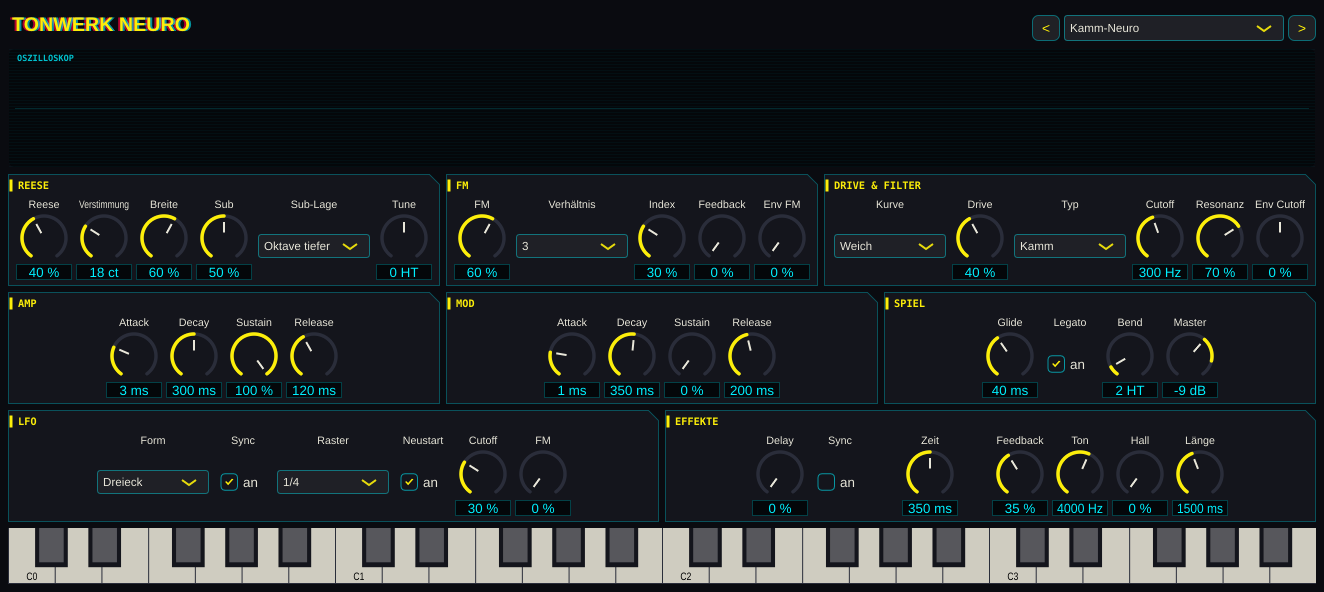Screen dimensions: 1324x592
Task: Uncheck the LFO Sync checkbox
Action: pos(229,482)
